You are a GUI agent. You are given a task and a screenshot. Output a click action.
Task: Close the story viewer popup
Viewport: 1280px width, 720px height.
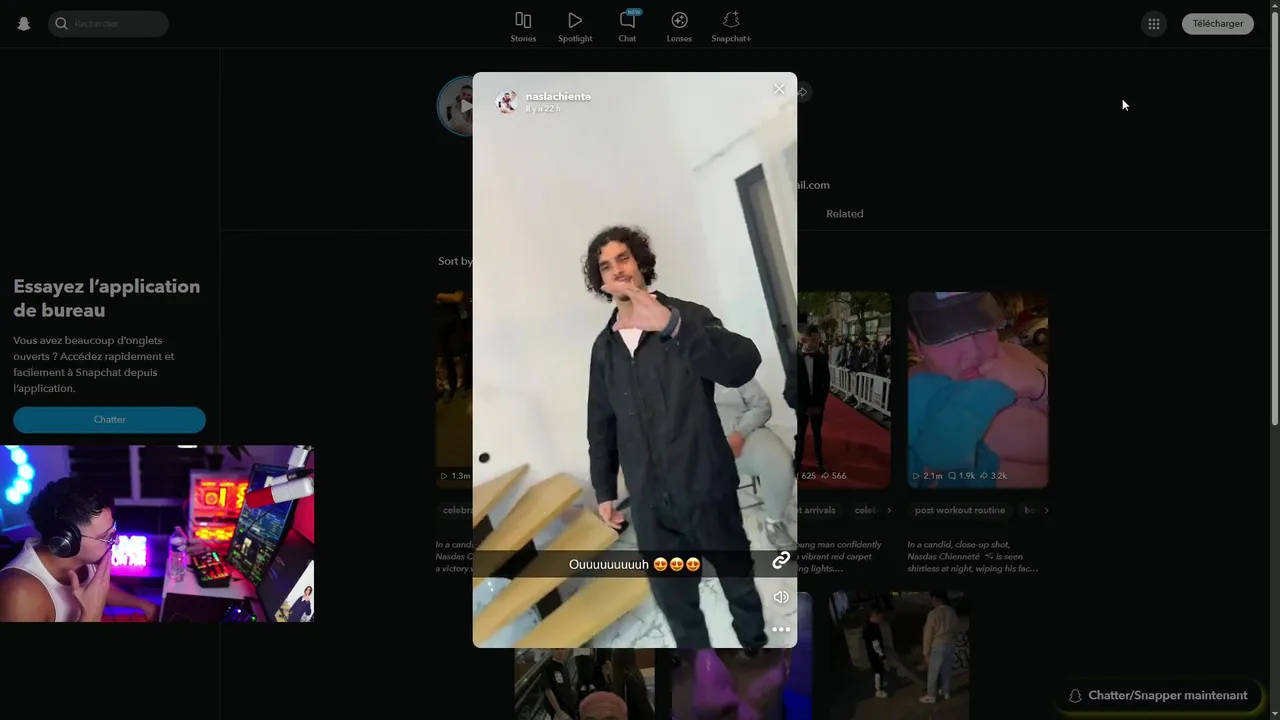click(x=779, y=89)
